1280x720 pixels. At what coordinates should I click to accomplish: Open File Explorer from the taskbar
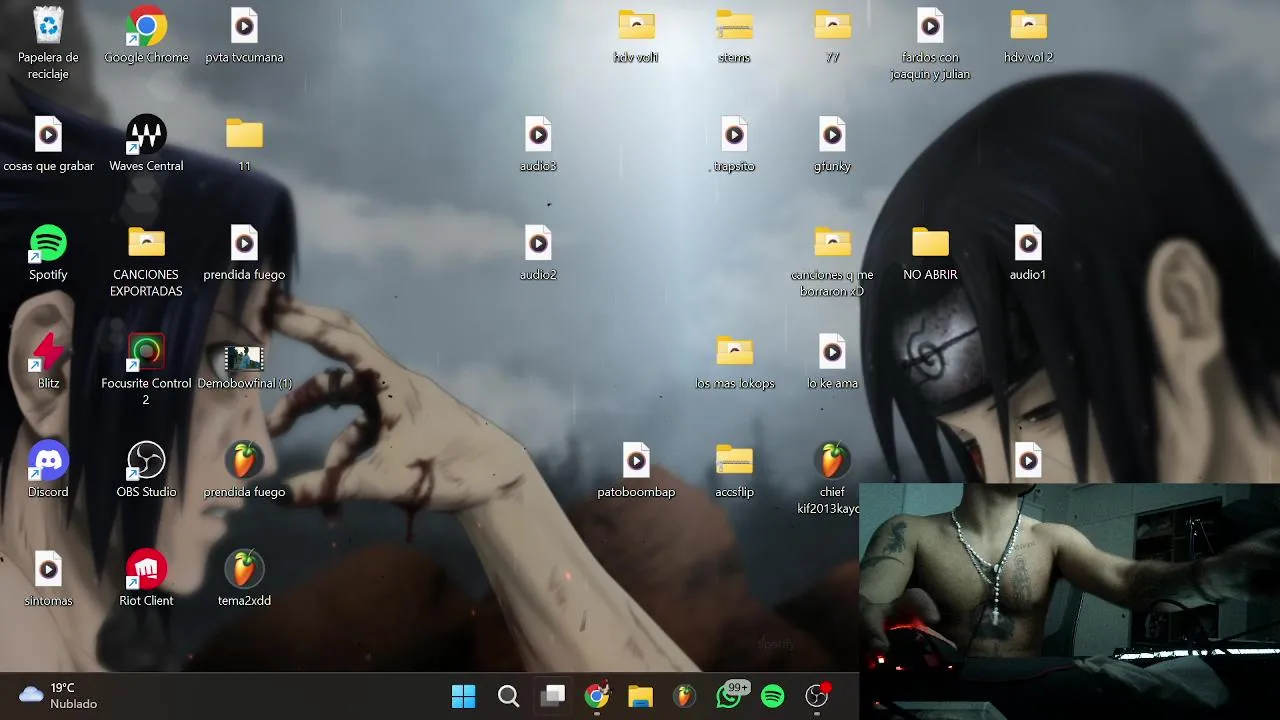coord(640,696)
